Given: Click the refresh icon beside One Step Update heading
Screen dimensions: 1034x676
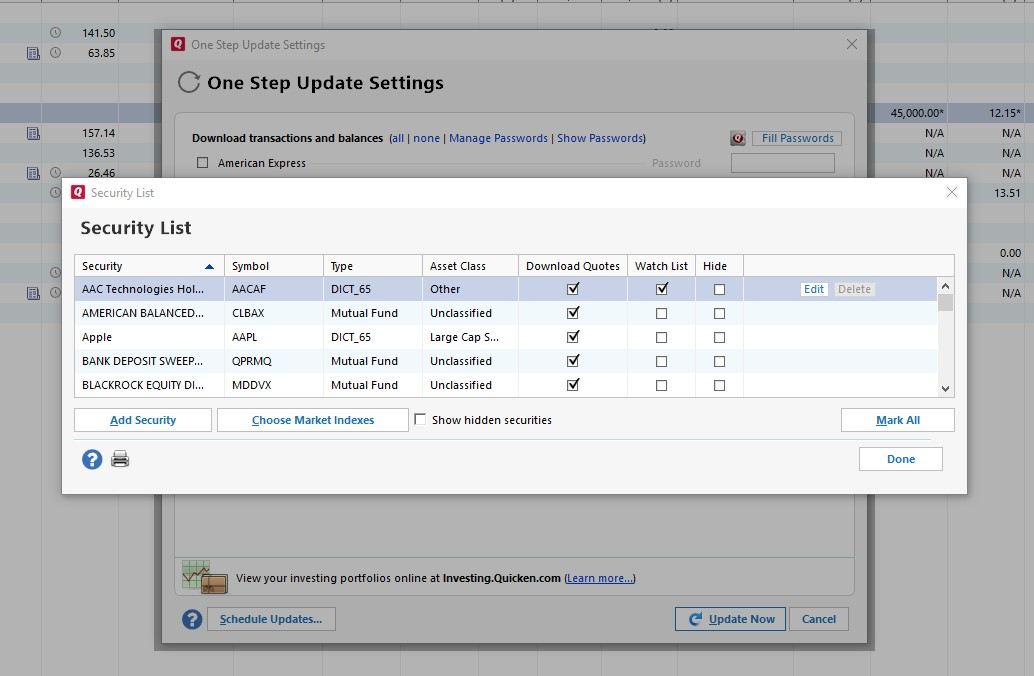Looking at the screenshot, I should click(188, 83).
